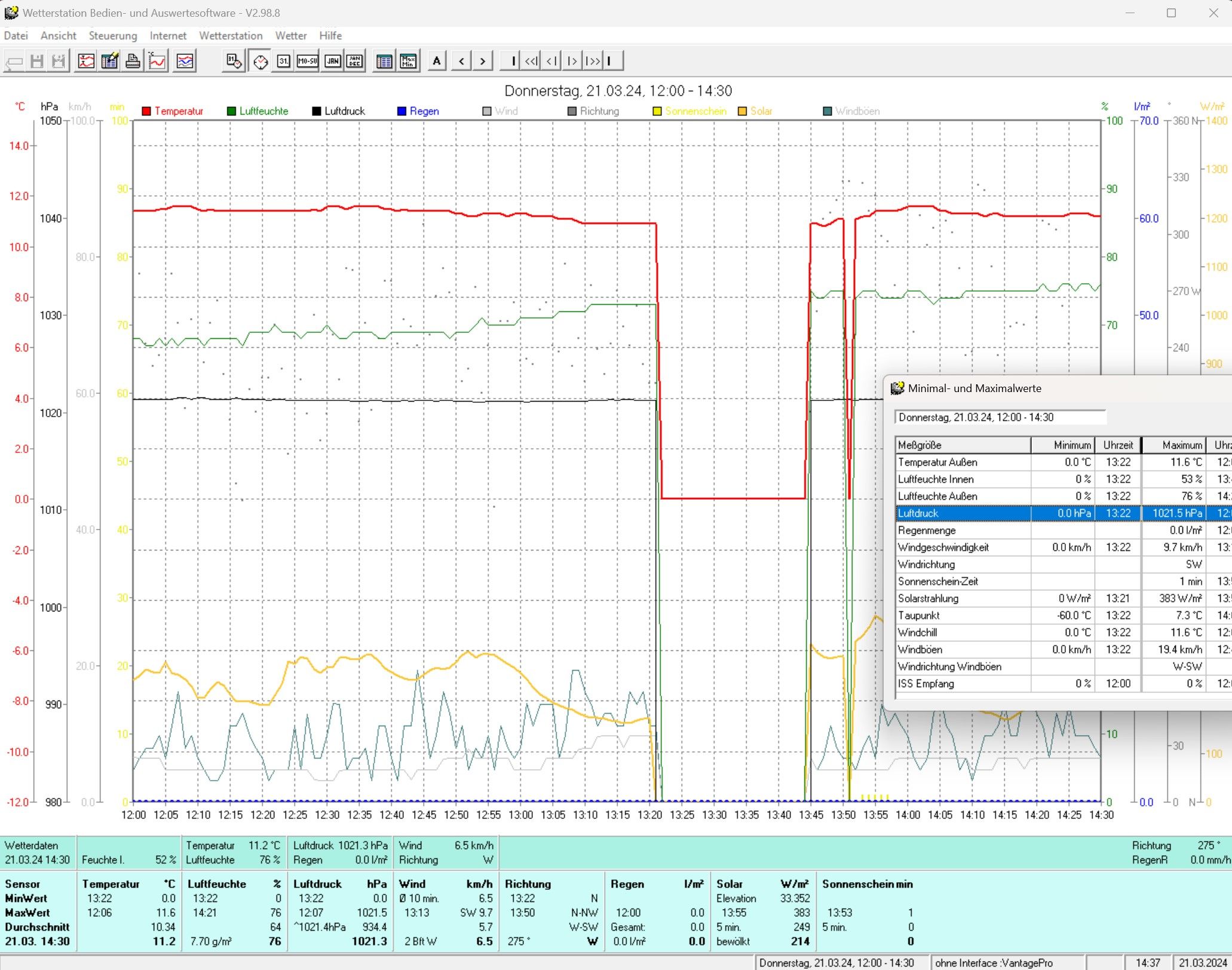1232x970 pixels.
Task: Toggle the Temperatur legend box
Action: click(146, 111)
